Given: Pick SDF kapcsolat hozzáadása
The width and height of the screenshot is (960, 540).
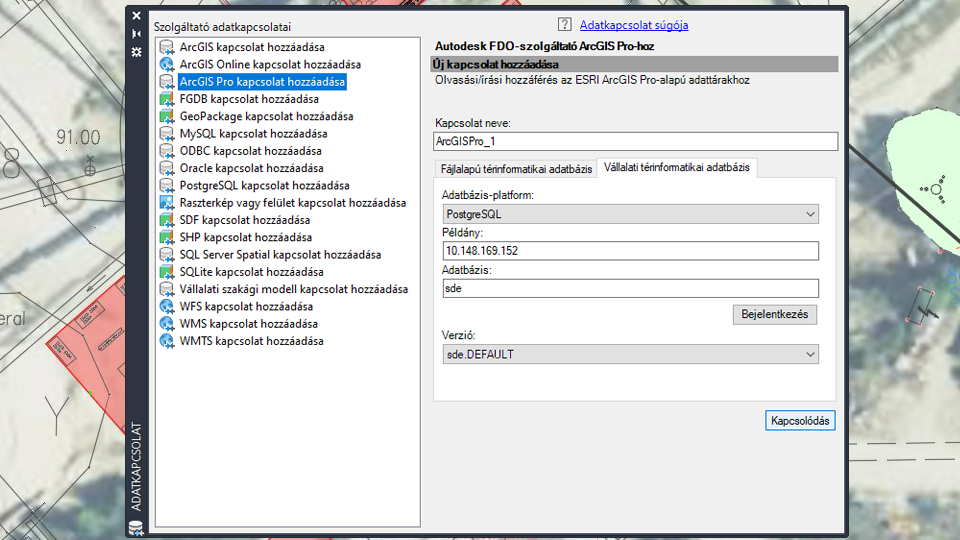Looking at the screenshot, I should [x=245, y=220].
